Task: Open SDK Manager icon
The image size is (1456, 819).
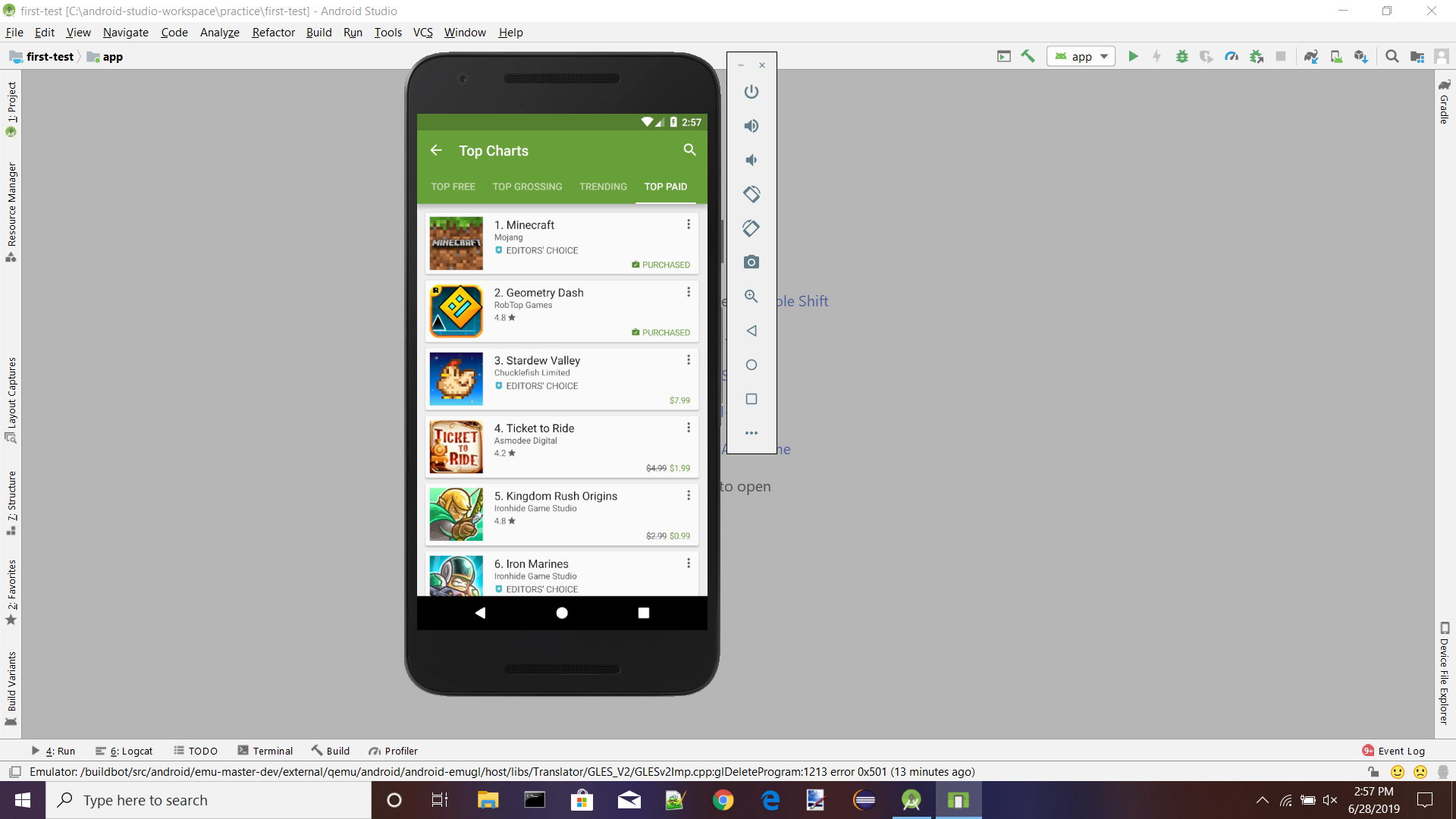Action: (x=1361, y=56)
